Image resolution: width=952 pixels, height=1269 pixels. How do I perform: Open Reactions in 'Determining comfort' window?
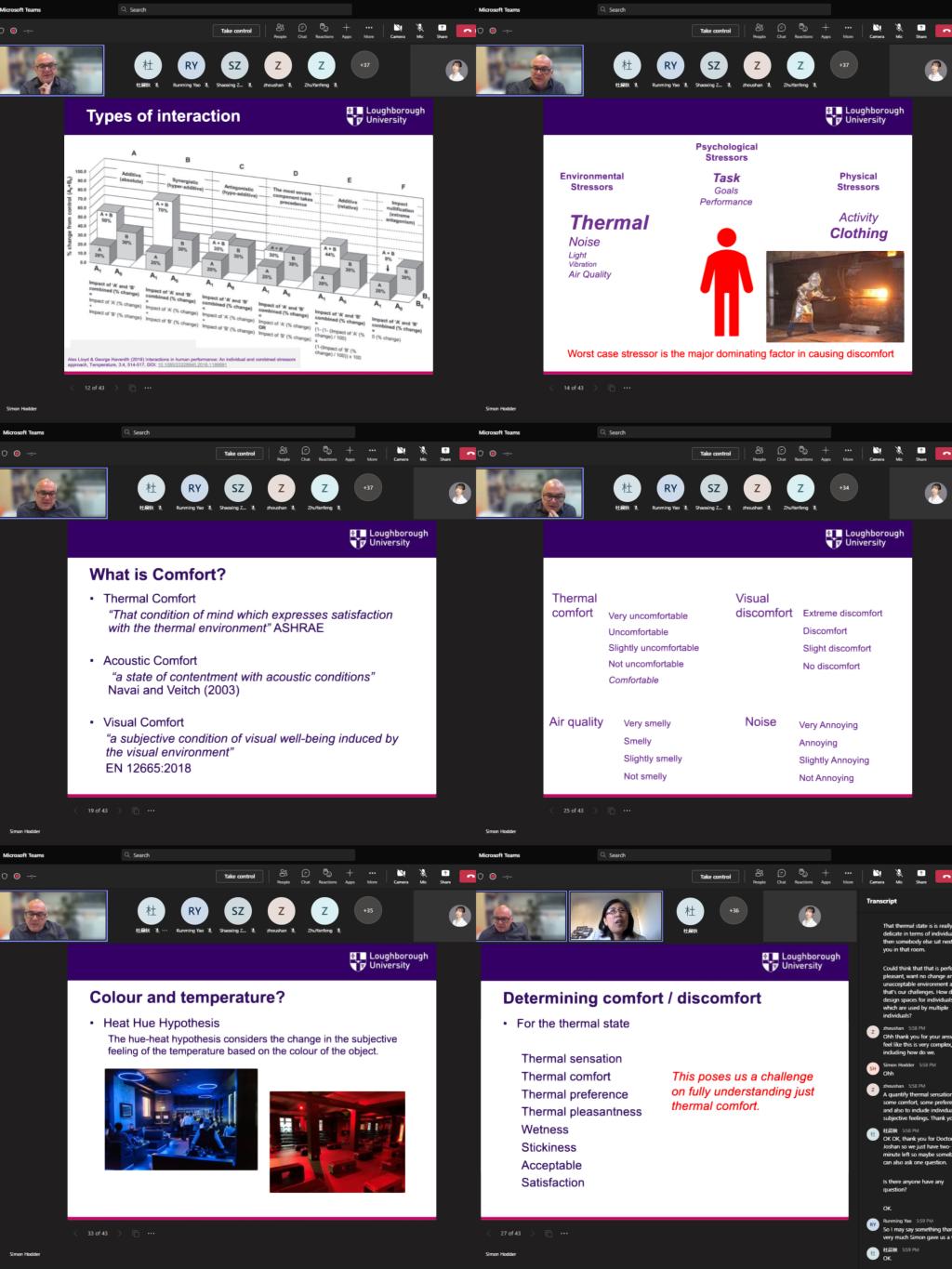[804, 876]
